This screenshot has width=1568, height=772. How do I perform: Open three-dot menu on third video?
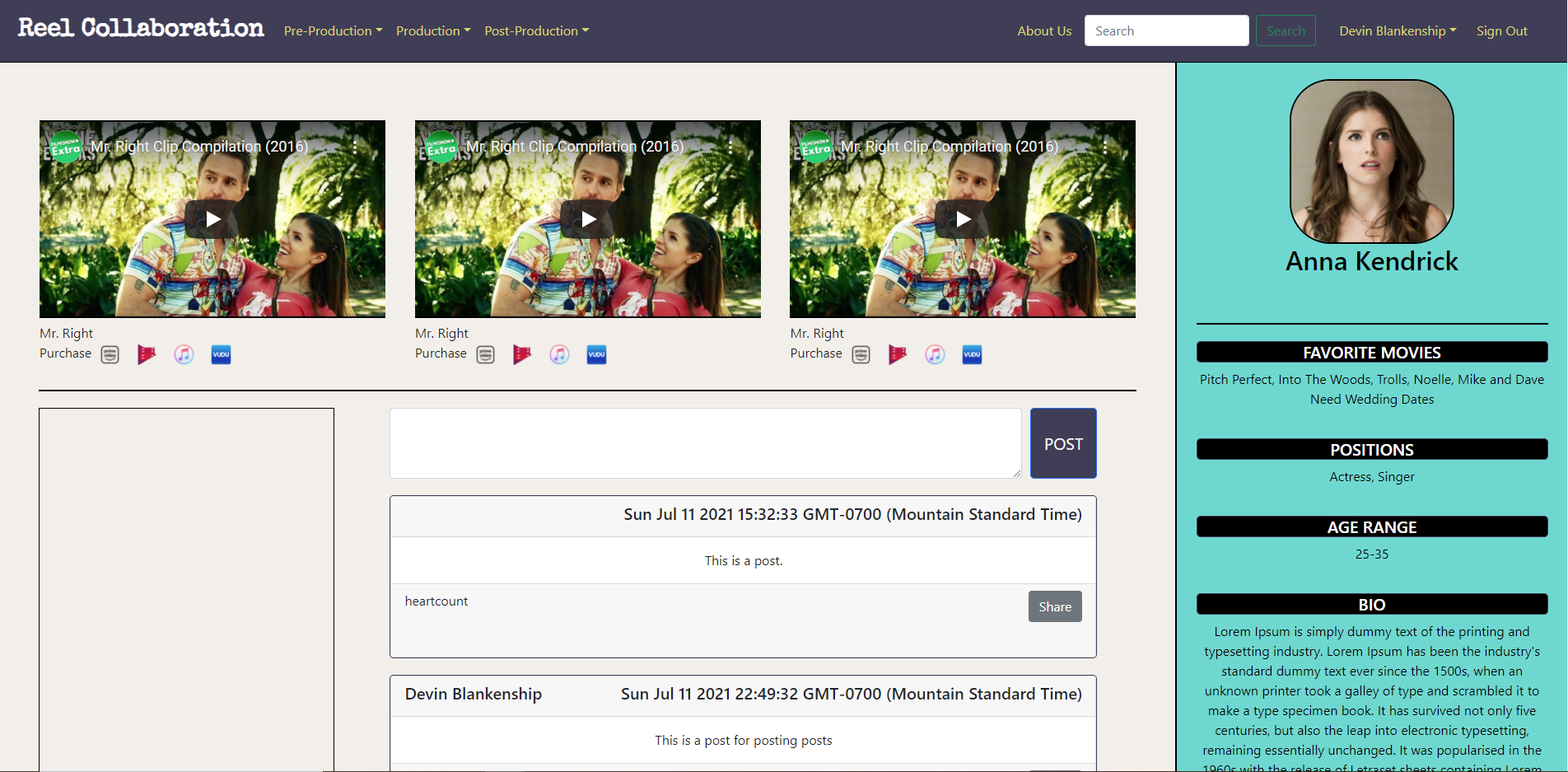coord(1105,147)
